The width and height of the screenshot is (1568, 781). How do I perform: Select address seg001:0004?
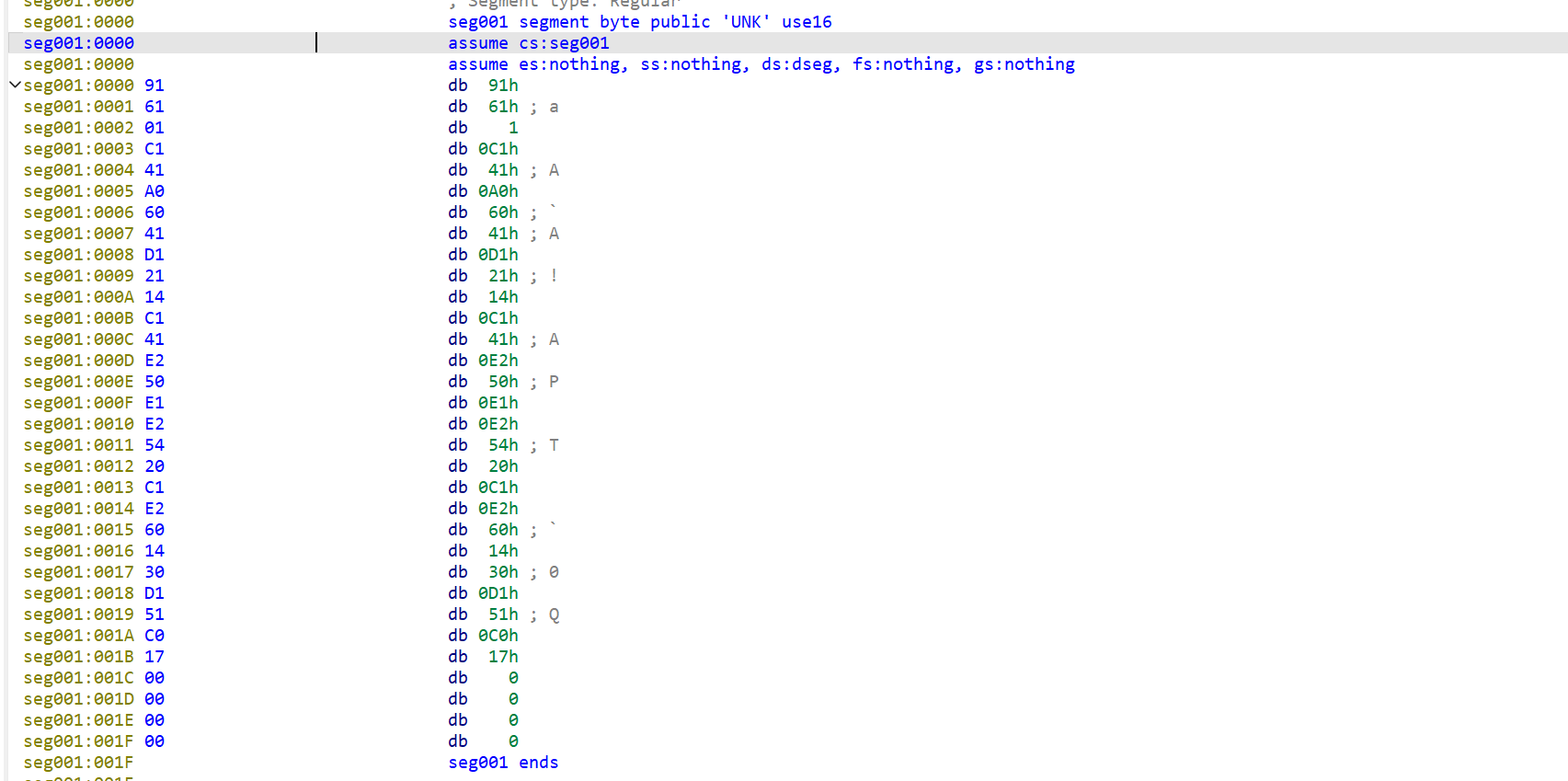(79, 170)
